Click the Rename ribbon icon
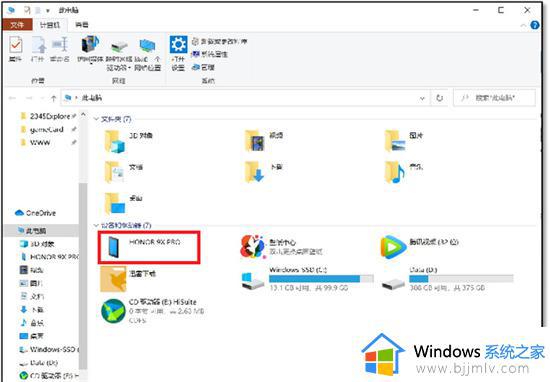550x382 pixels. (x=60, y=49)
